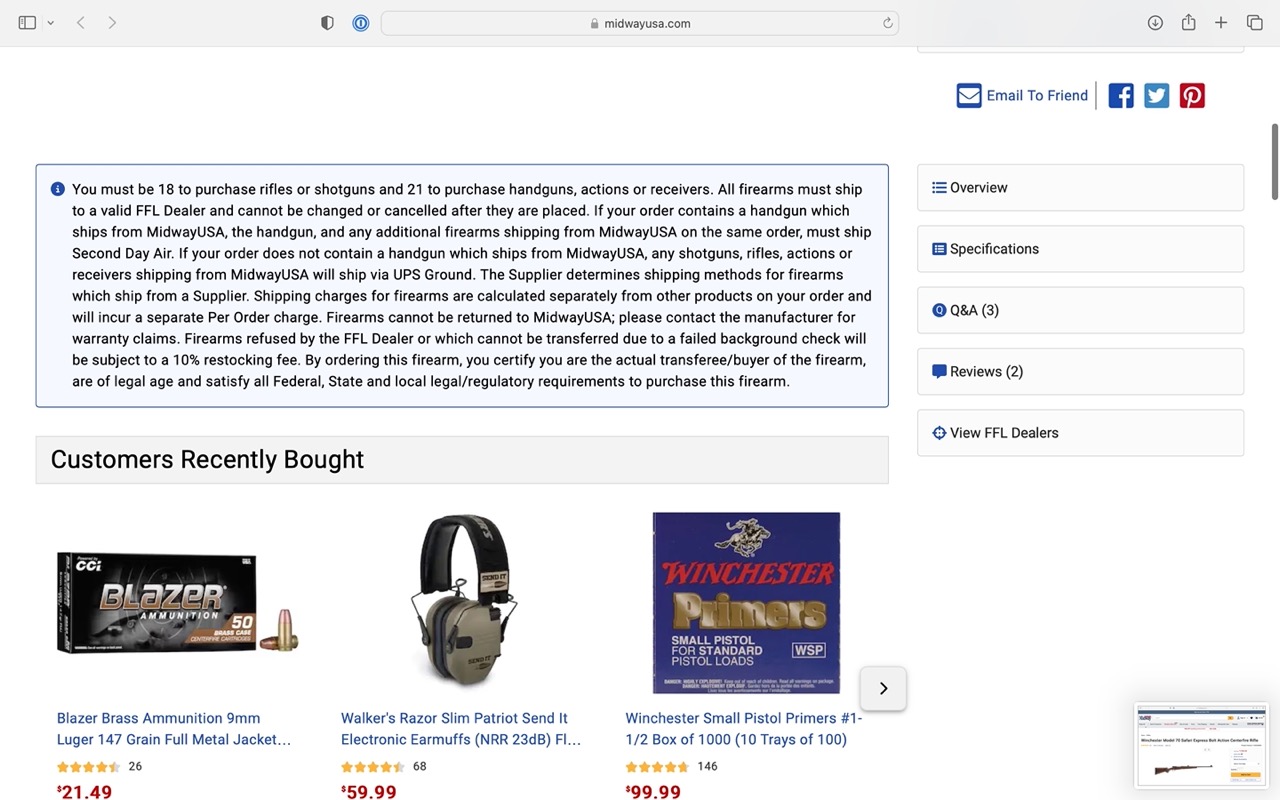Viewport: 1280px width, 800px height.
Task: Open the Blazer Brass Ammunition 9mm link
Action: pos(174,729)
